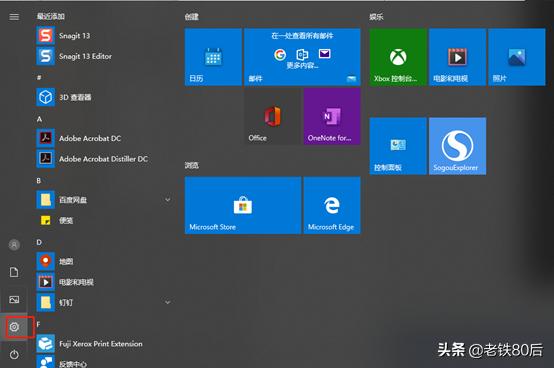The width and height of the screenshot is (554, 368).
Task: Launch Snagit 13 Editor
Action: point(105,56)
